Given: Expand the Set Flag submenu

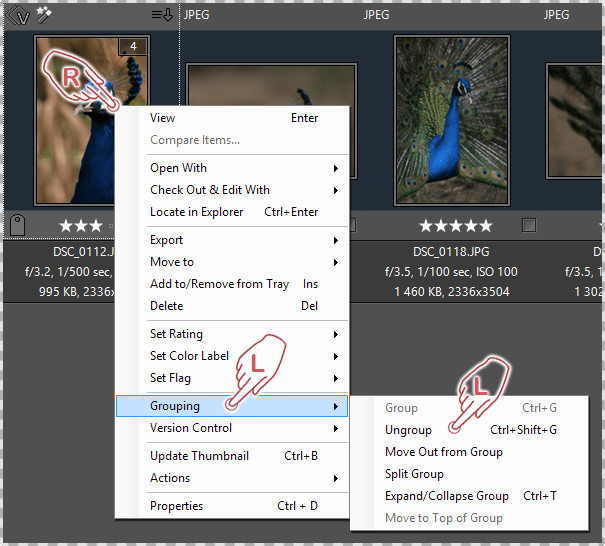Looking at the screenshot, I should point(233,378).
